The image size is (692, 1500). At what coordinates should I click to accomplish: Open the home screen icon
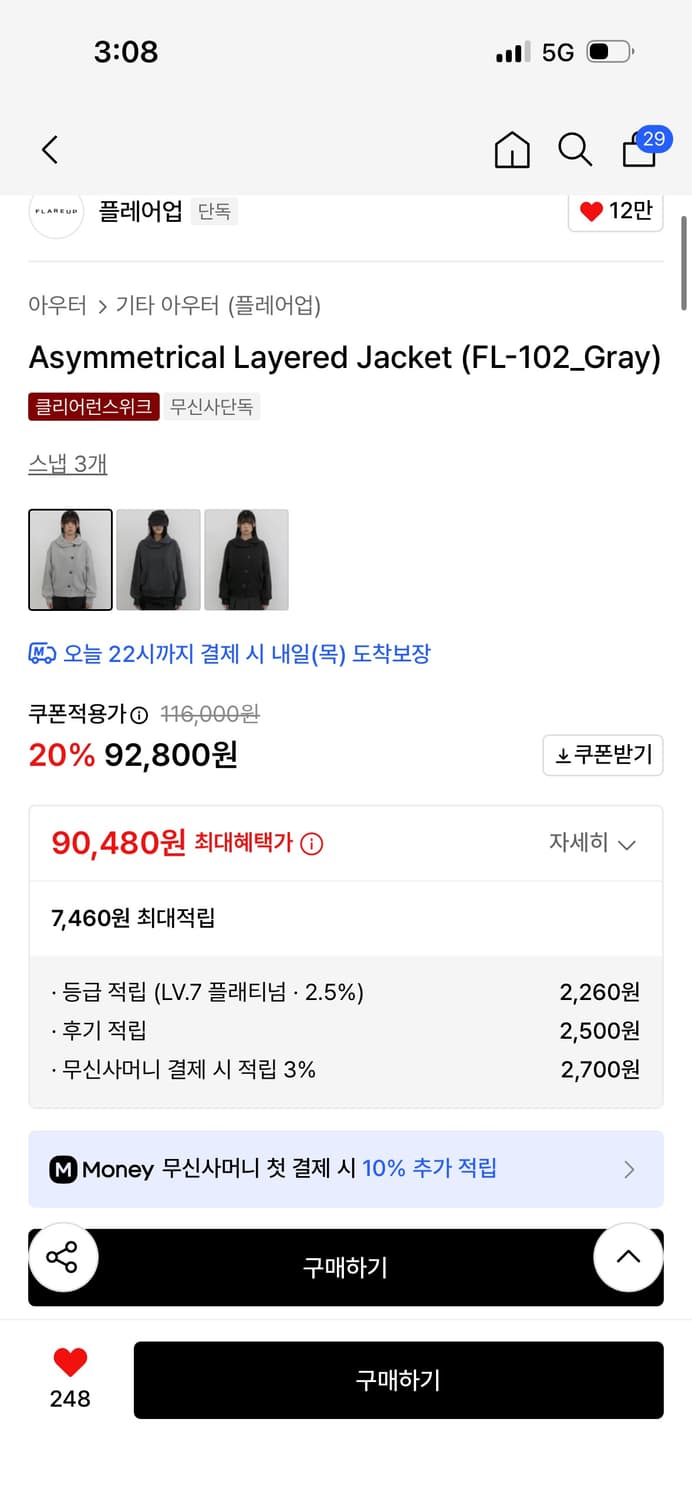coord(511,150)
